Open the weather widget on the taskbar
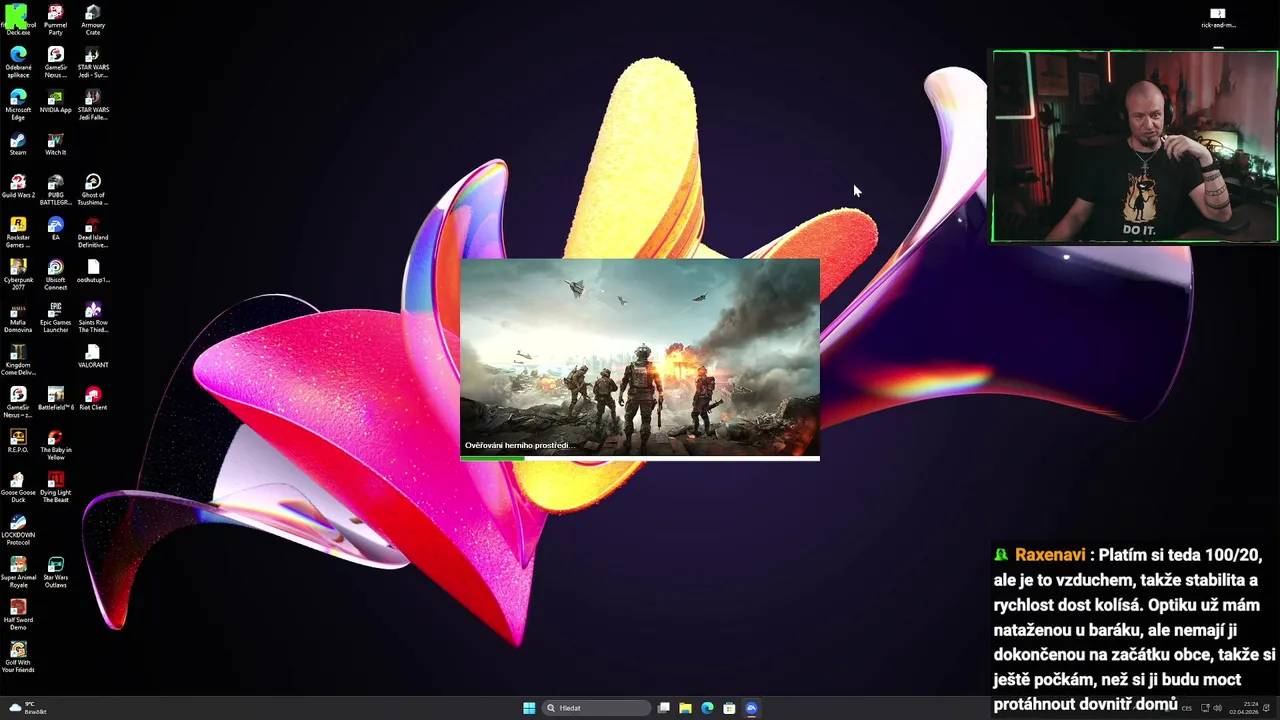Image resolution: width=1280 pixels, height=720 pixels. point(26,708)
